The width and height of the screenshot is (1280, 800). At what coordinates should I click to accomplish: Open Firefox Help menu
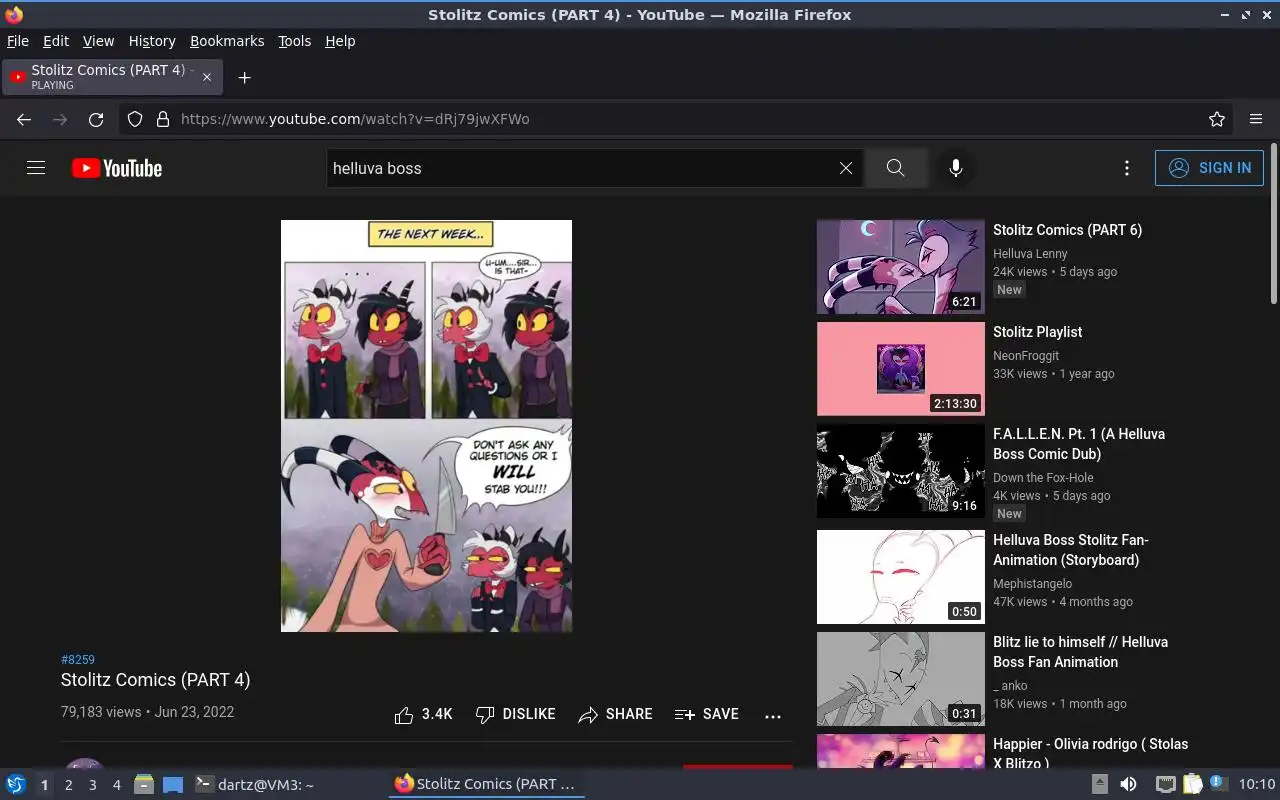340,41
